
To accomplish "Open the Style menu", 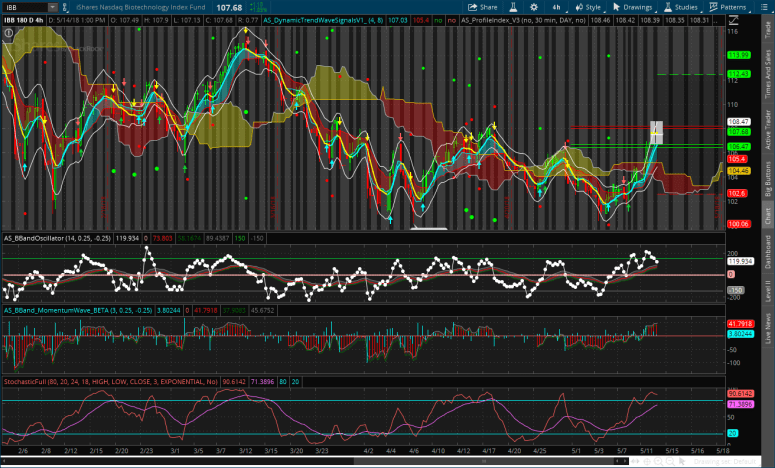I will [588, 7].
